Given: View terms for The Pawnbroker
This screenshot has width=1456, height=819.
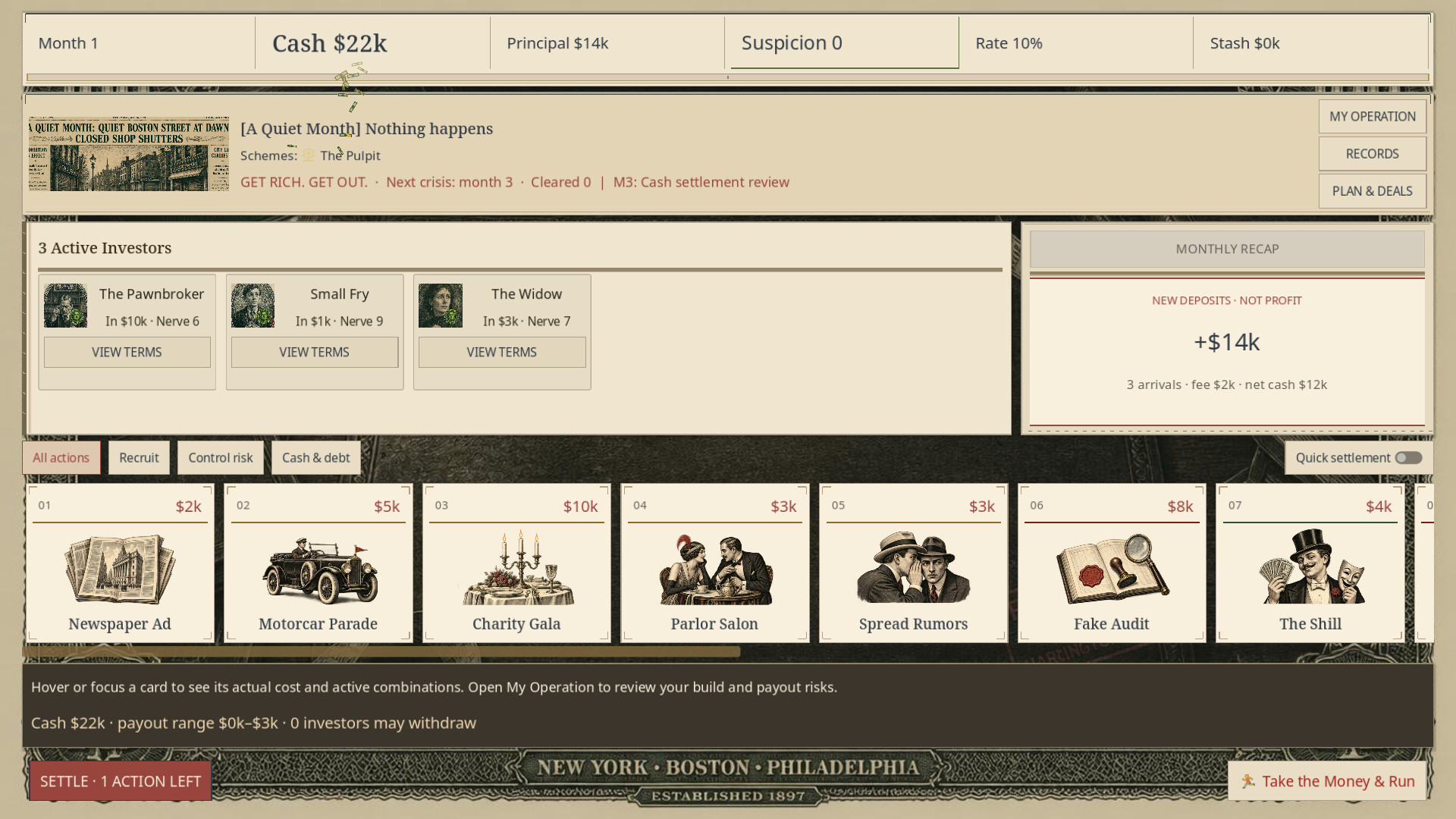Looking at the screenshot, I should 127,353.
